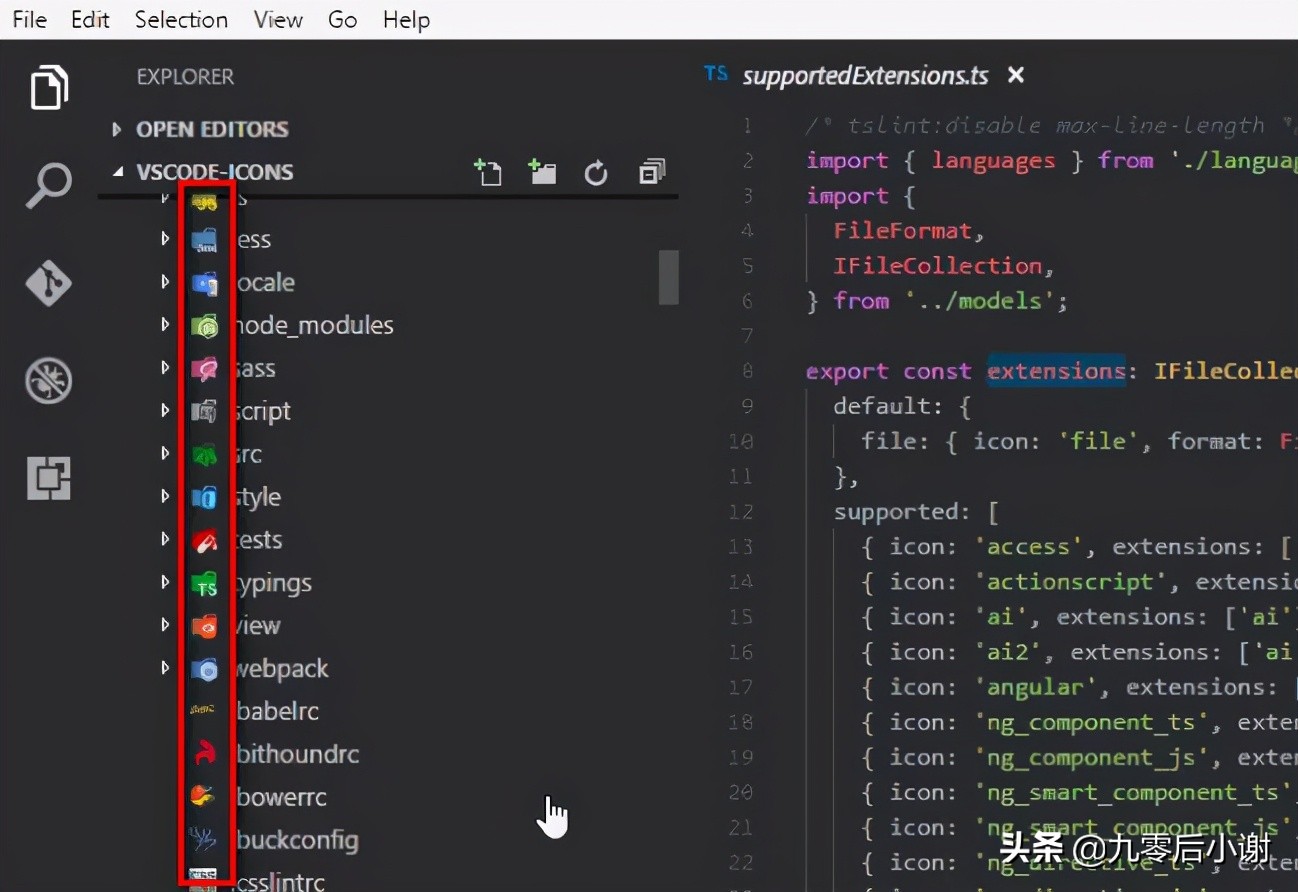
Task: Expand the src folder arrow
Action: [x=165, y=454]
